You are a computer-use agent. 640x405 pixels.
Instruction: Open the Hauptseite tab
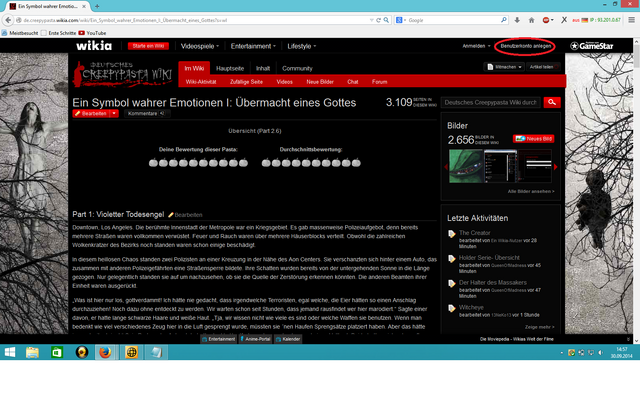pos(230,69)
